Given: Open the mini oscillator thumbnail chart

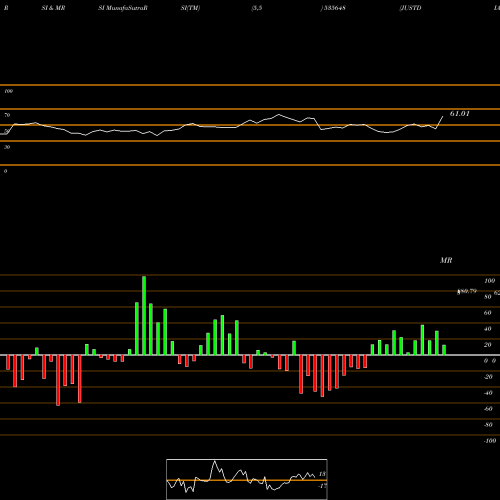Looking at the screenshot, I should click(x=247, y=479).
